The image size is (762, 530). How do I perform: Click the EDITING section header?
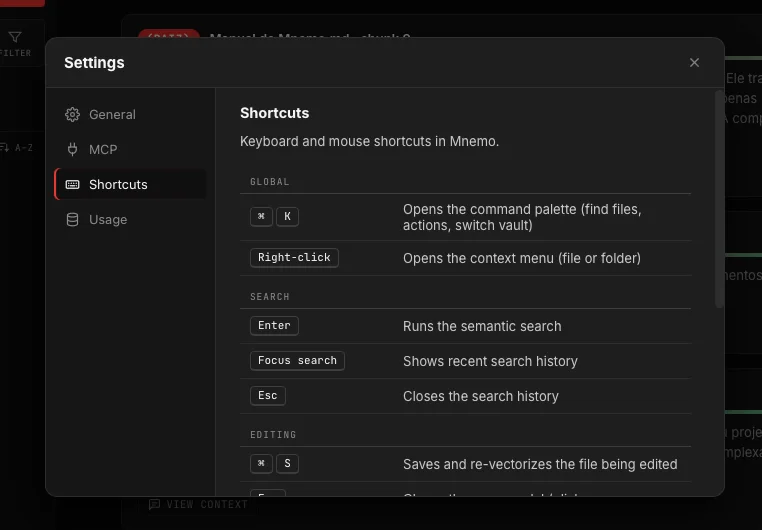[x=273, y=435]
